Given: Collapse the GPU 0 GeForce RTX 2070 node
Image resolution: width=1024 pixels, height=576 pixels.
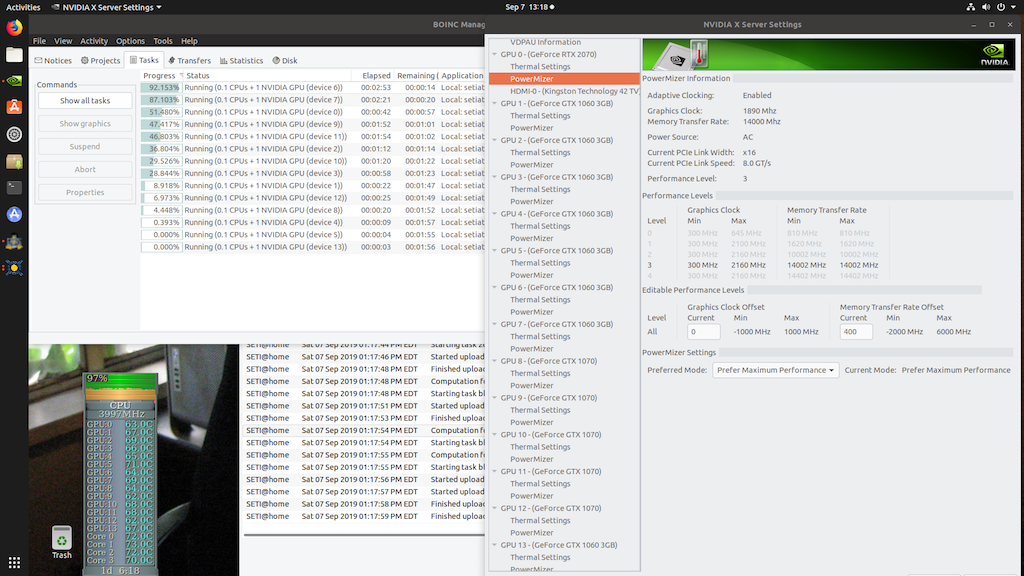Looking at the screenshot, I should 495,55.
